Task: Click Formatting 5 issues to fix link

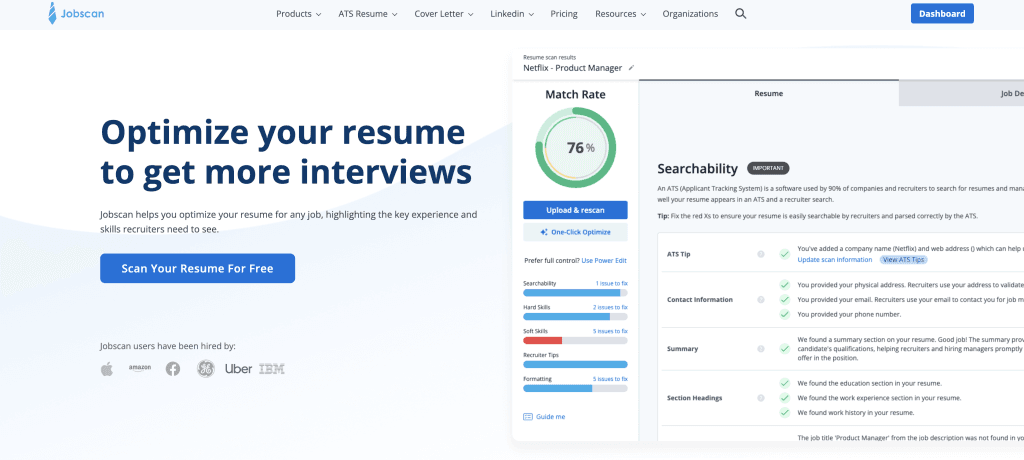Action: [610, 379]
